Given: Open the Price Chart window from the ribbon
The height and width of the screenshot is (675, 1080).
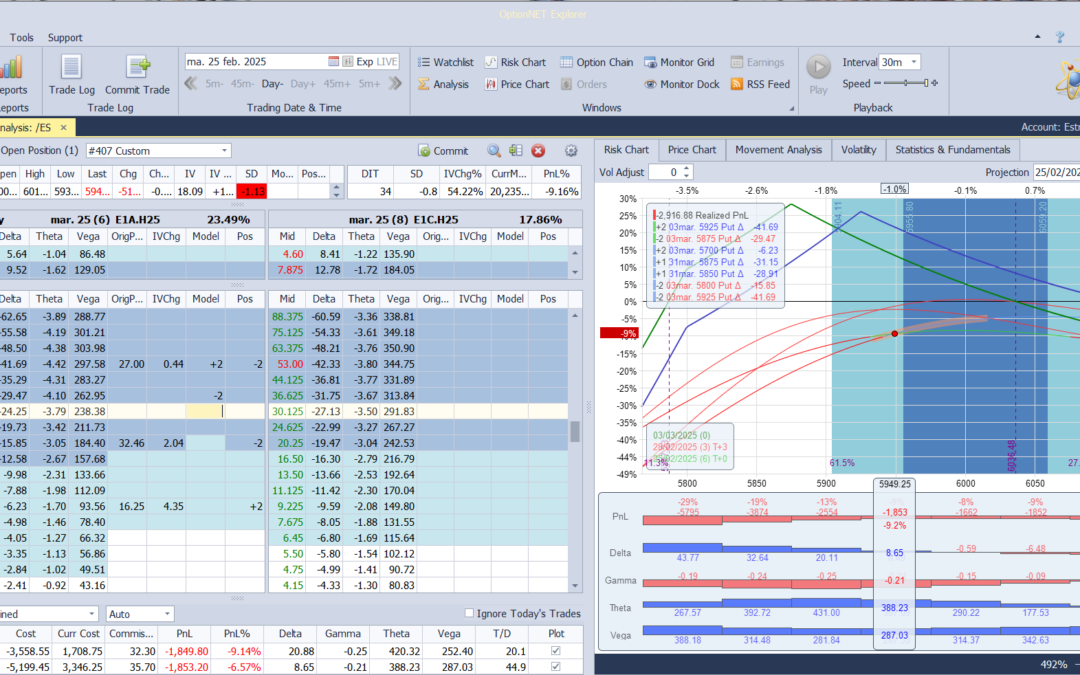Looking at the screenshot, I should [517, 84].
